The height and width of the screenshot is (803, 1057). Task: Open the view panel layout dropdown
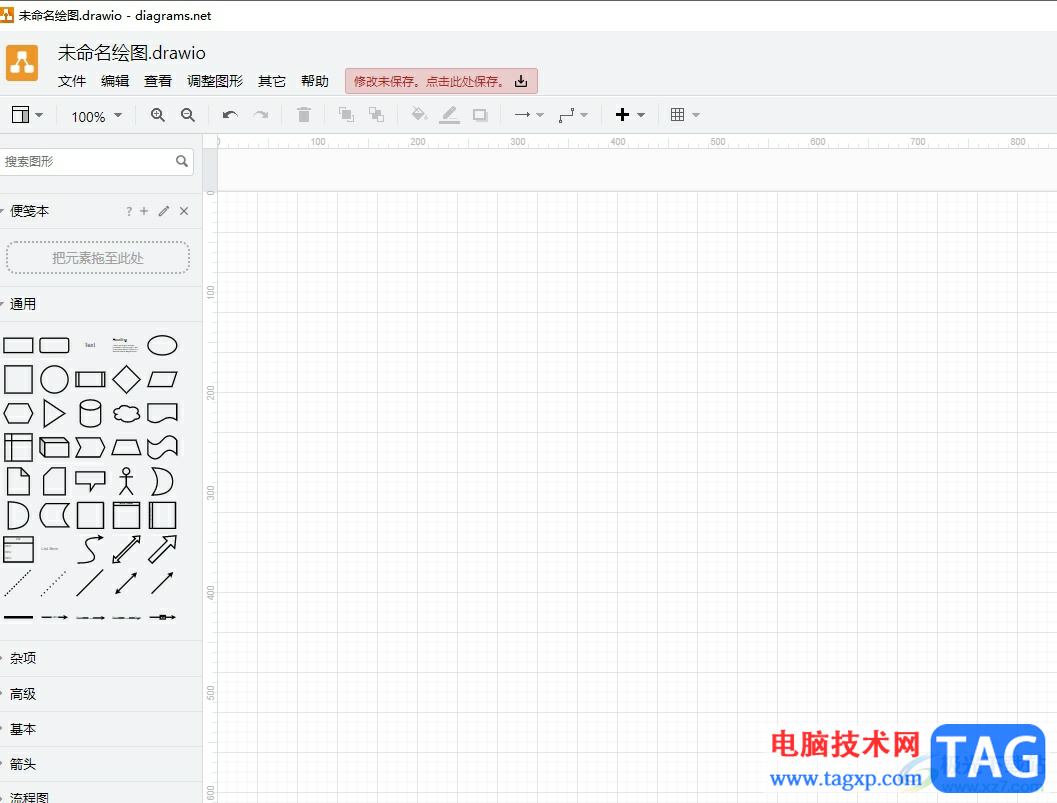tap(27, 115)
